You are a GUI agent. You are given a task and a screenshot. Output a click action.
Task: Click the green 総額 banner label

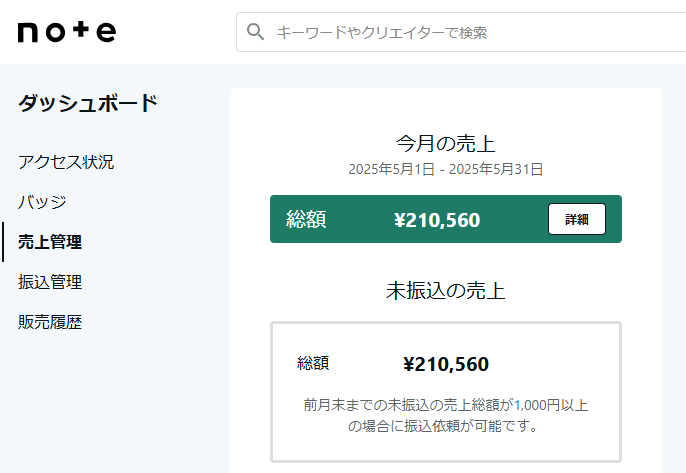pos(306,219)
